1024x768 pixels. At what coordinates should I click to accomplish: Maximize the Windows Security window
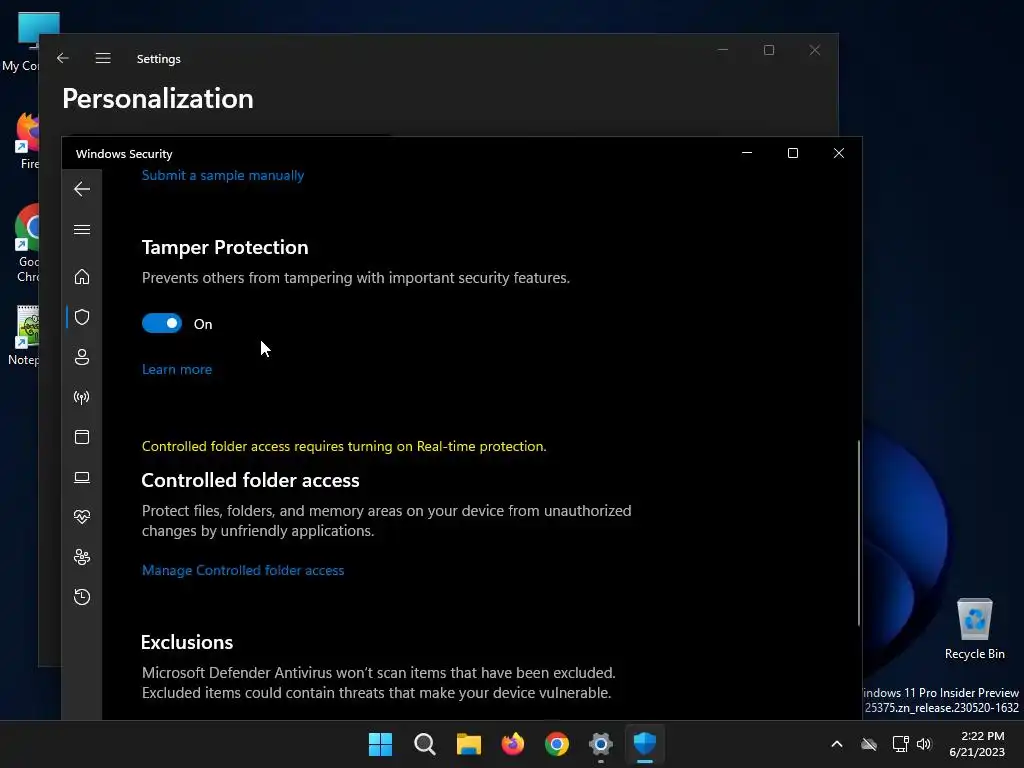click(793, 153)
